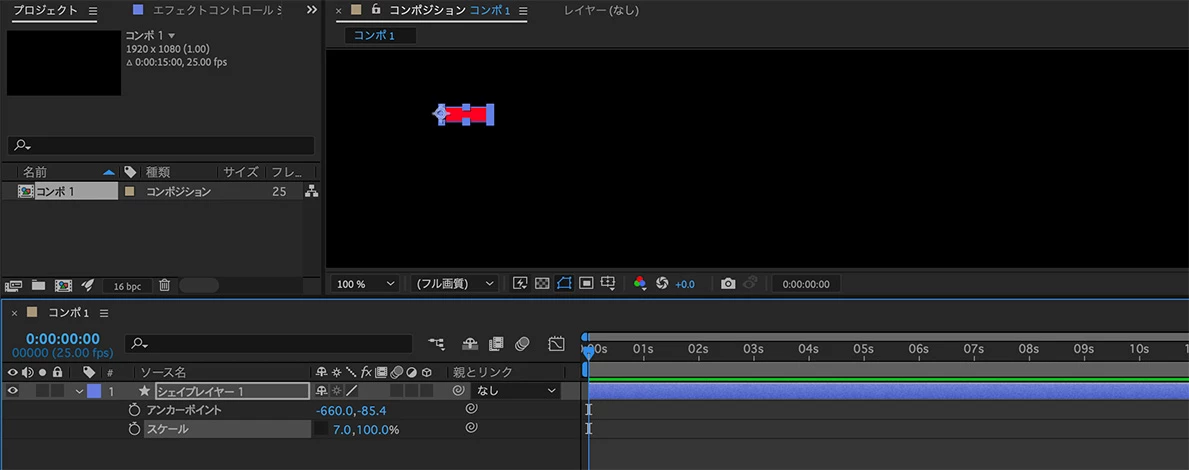Click the label tag column header icon
The height and width of the screenshot is (470, 1189).
pyautogui.click(x=89, y=372)
